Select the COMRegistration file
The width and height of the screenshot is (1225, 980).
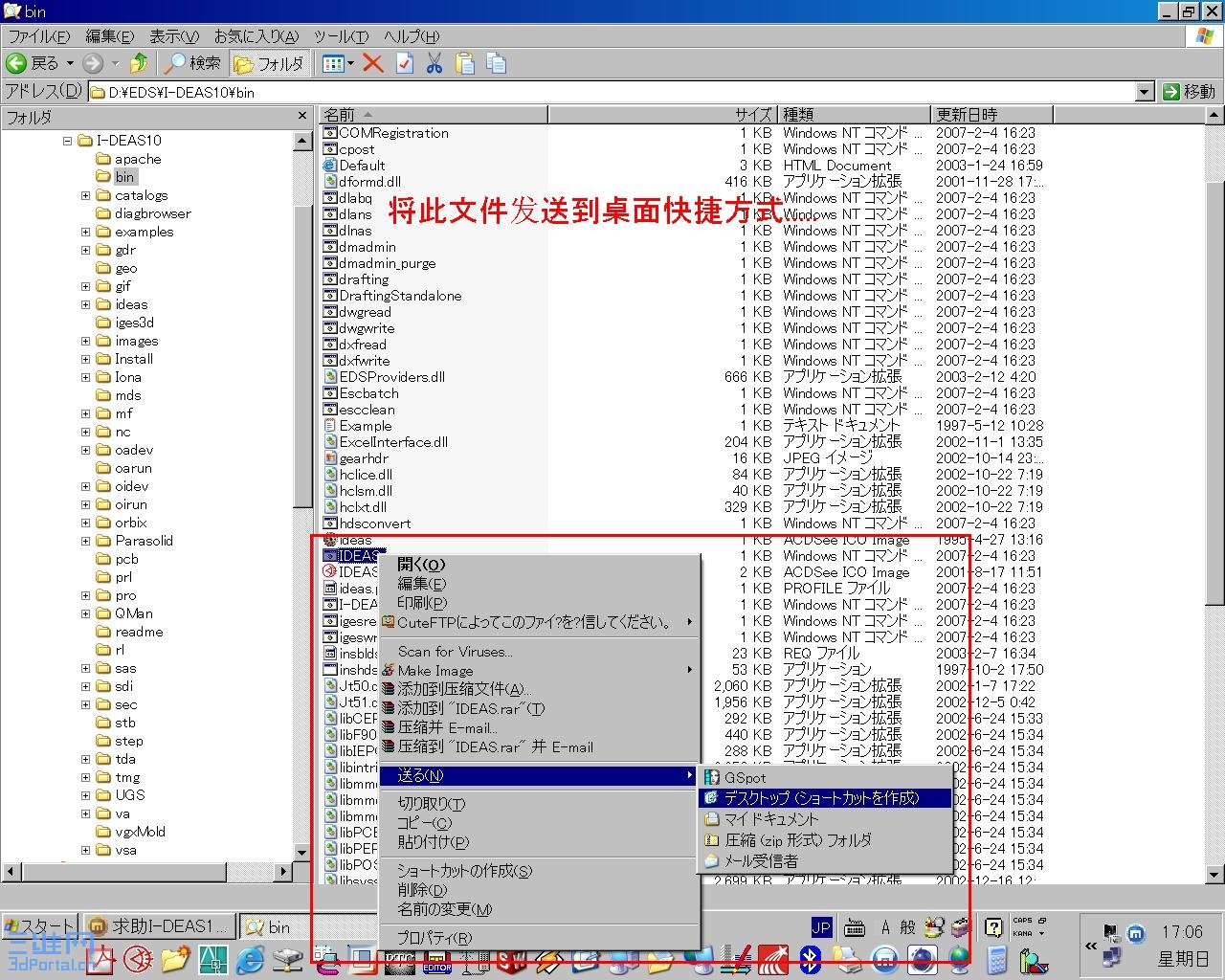[393, 133]
